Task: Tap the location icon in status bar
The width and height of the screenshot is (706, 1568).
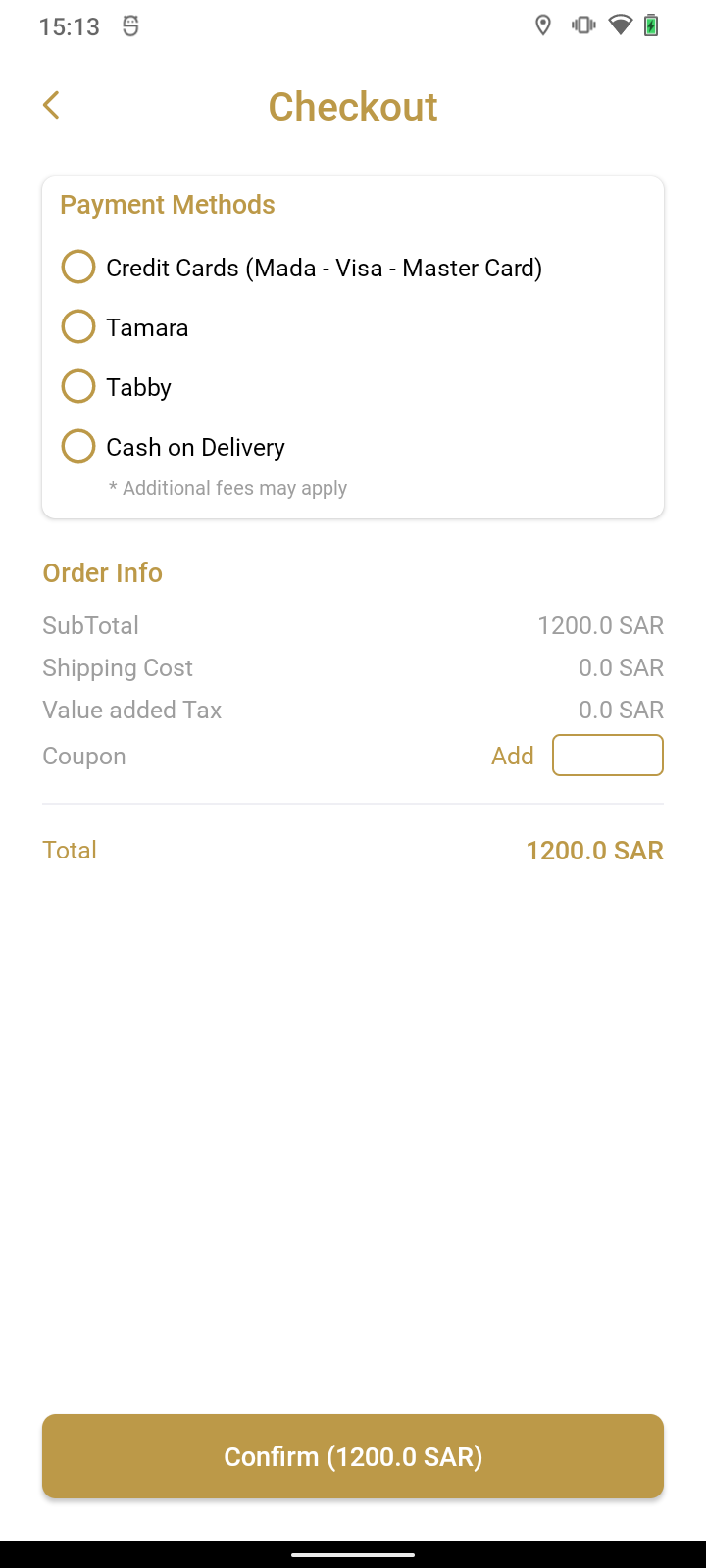Action: (x=543, y=25)
